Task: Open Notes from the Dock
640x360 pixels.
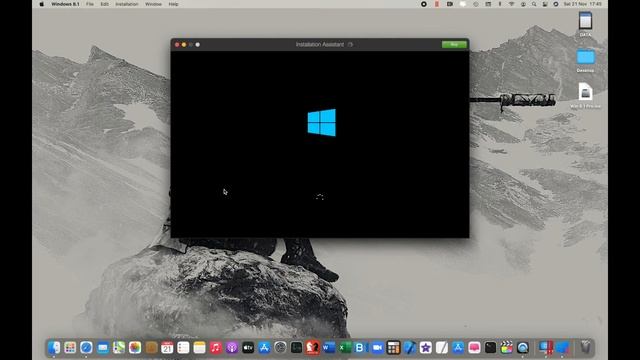Action: point(200,347)
